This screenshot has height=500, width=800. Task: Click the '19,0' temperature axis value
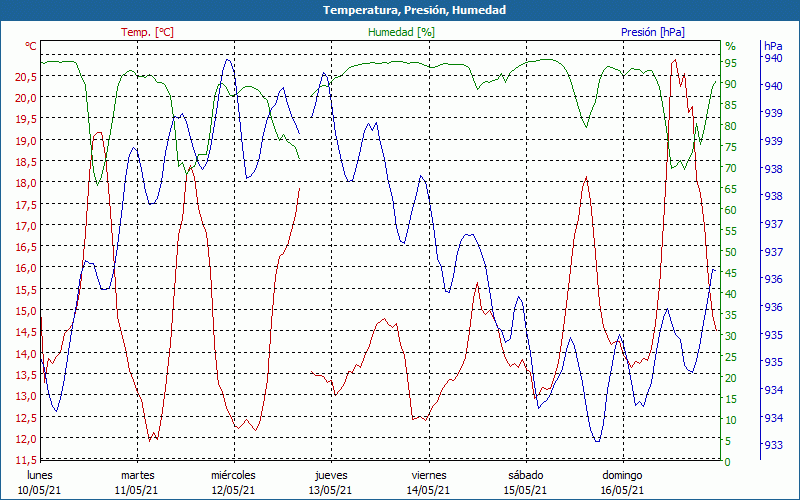coord(26,141)
